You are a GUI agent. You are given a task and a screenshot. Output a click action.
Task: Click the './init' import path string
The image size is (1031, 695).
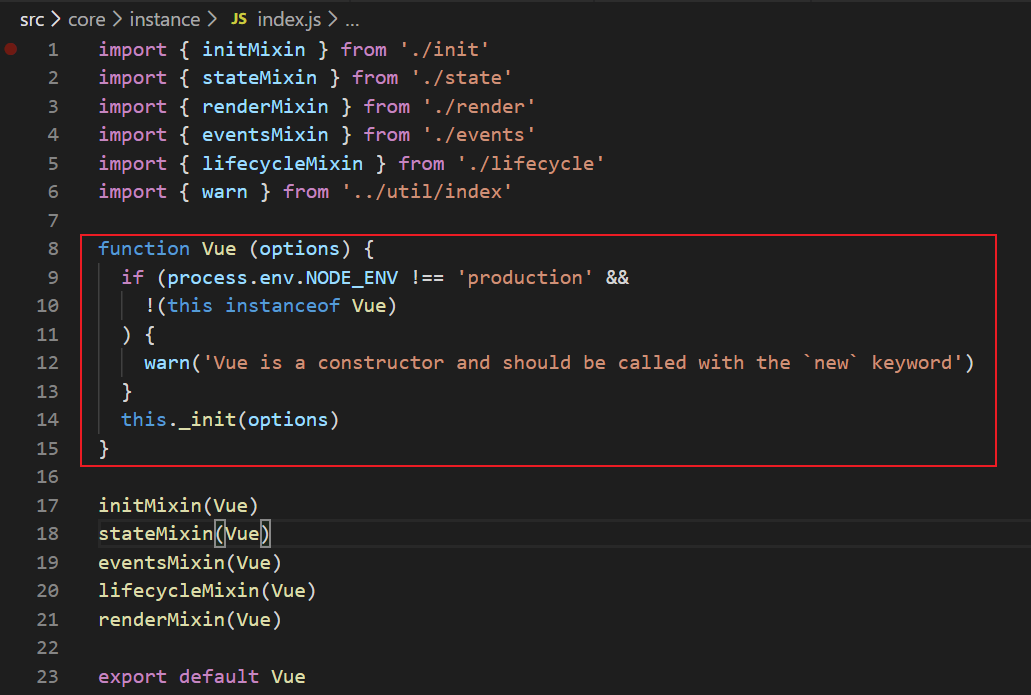[444, 50]
